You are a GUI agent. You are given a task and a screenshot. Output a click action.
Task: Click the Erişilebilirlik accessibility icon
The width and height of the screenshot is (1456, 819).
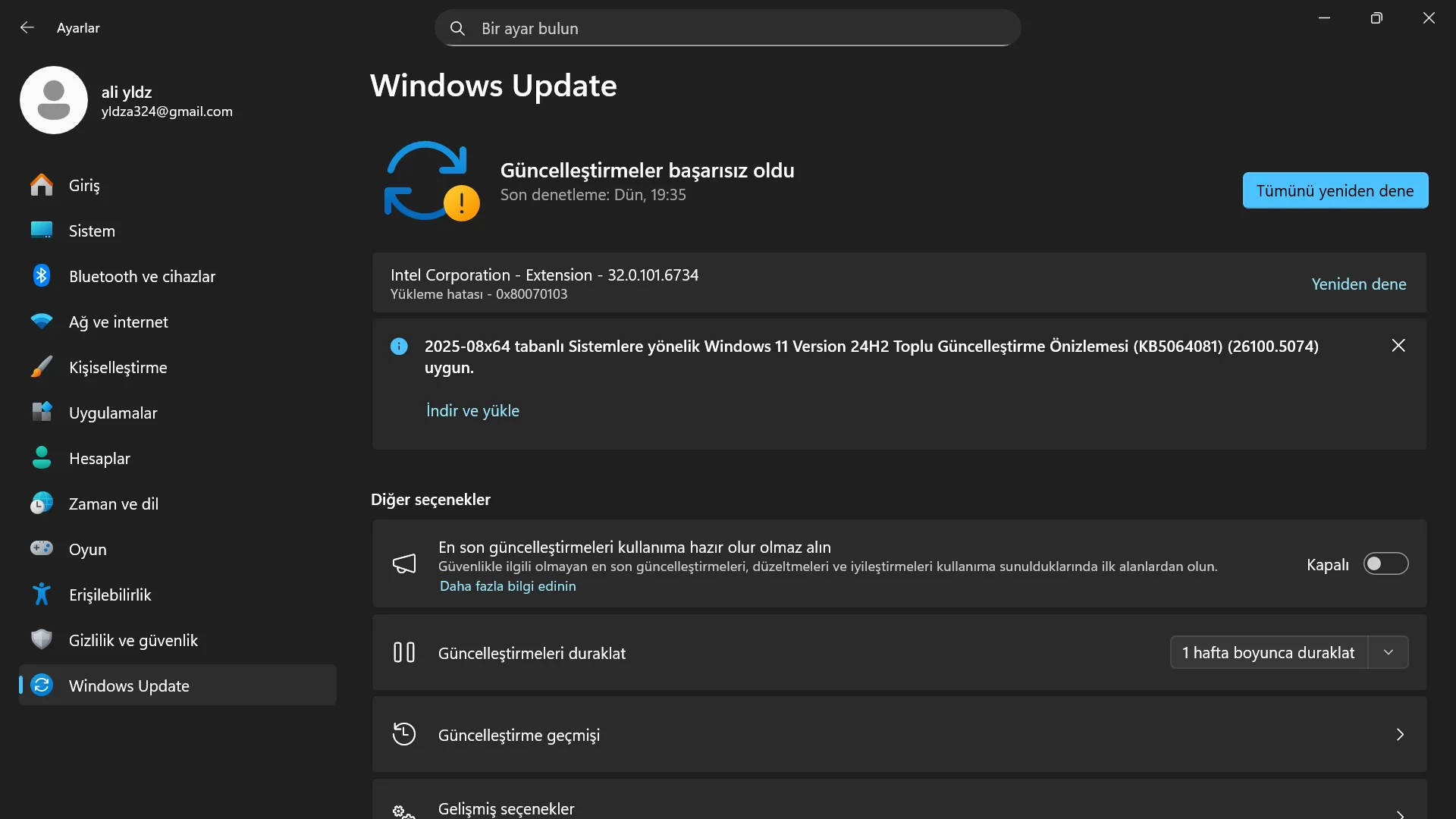pos(42,595)
